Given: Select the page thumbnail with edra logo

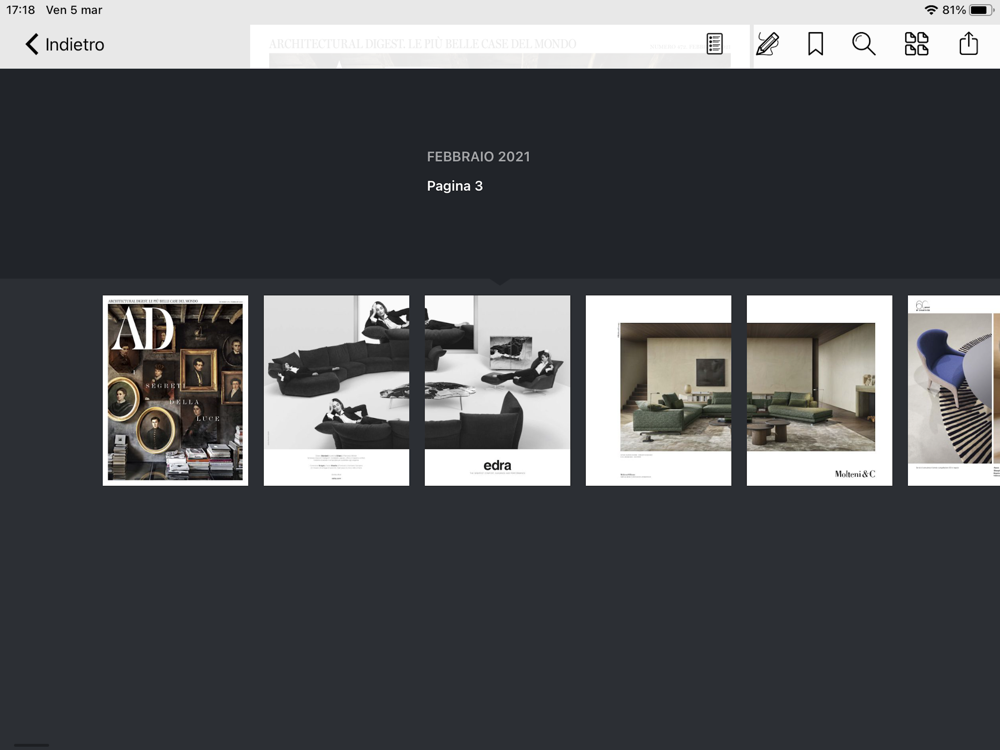Looking at the screenshot, I should coord(497,390).
